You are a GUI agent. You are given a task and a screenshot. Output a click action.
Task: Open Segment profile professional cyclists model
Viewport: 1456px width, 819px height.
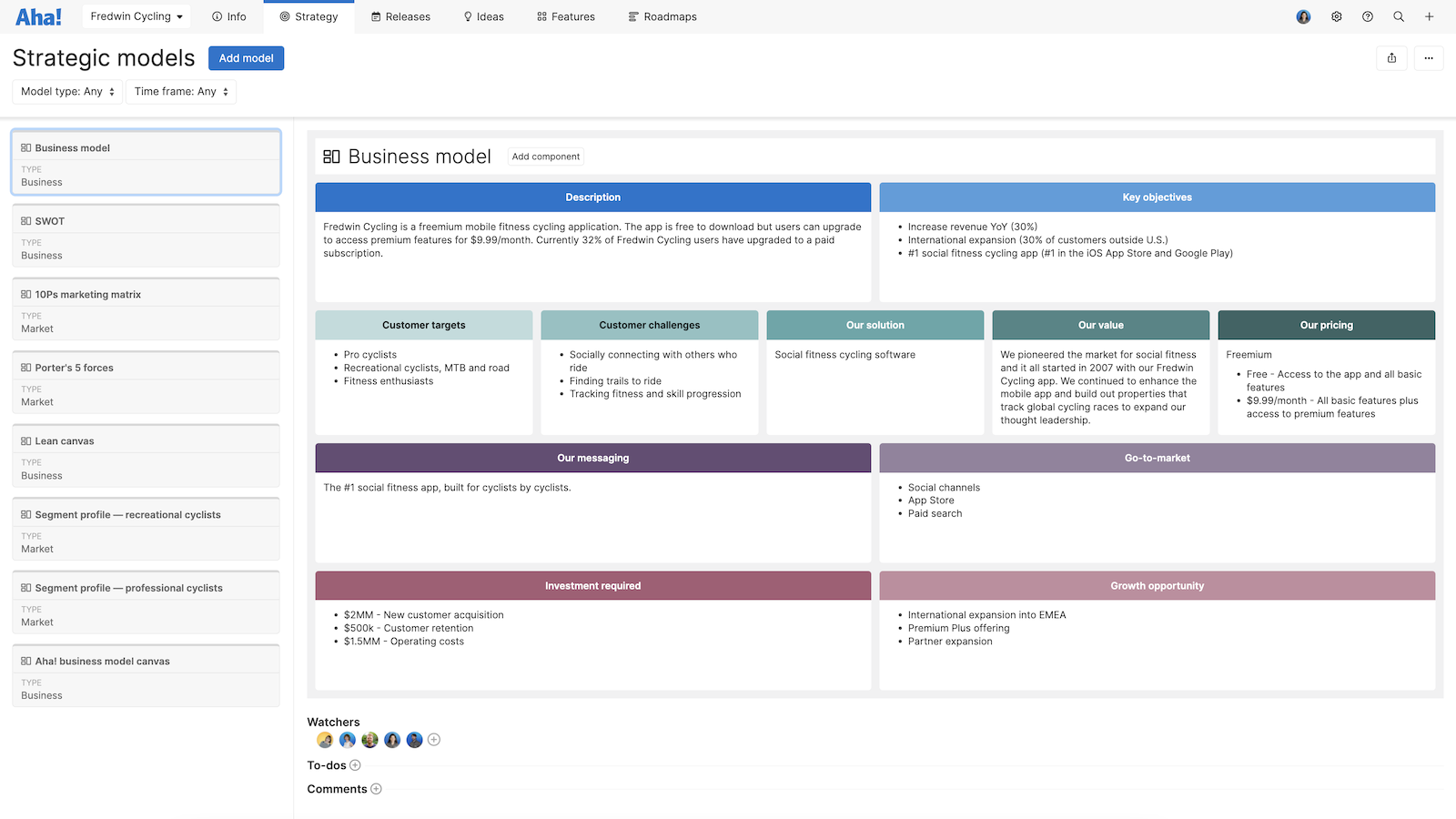(x=146, y=603)
